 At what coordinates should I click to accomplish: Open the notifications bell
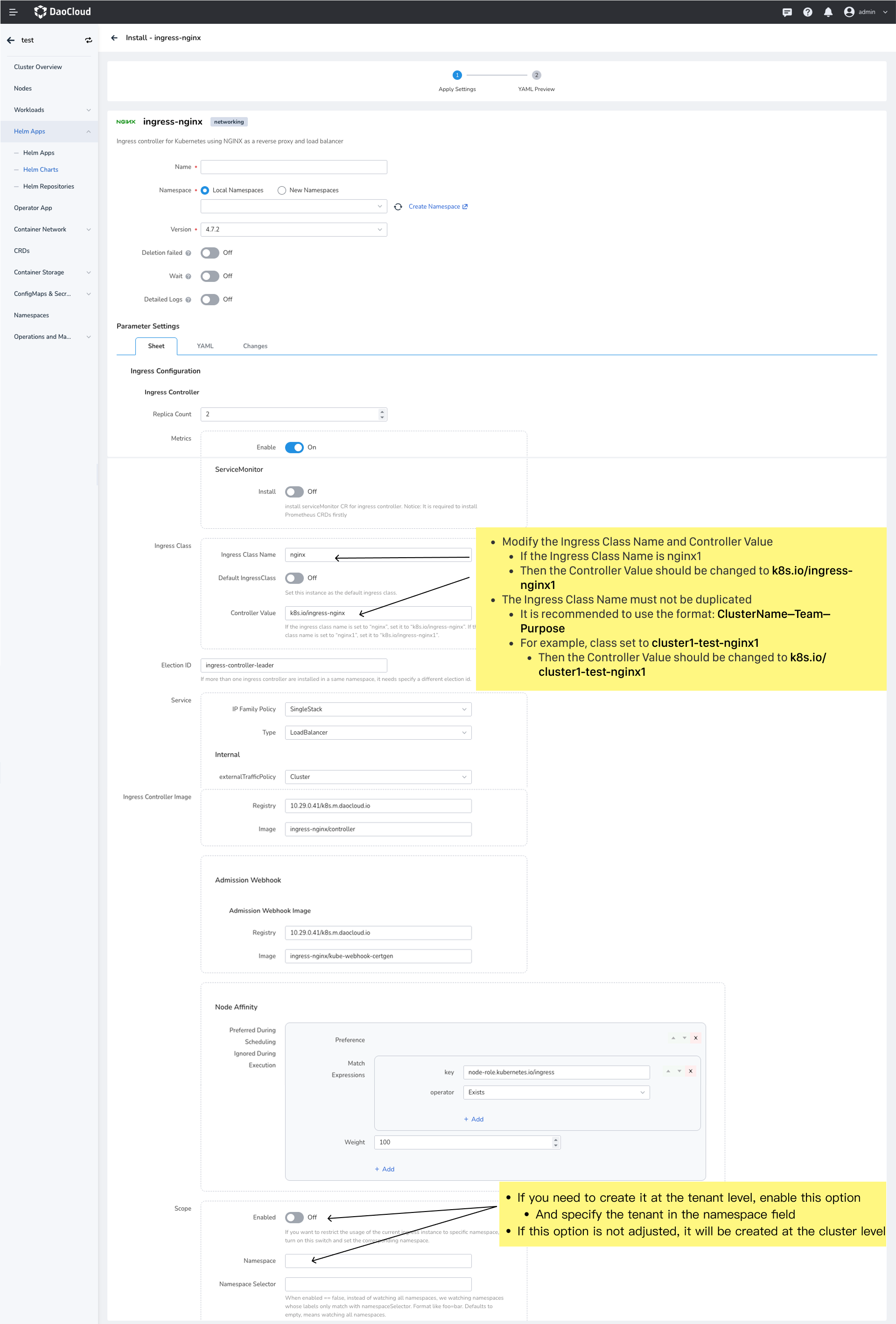(x=828, y=12)
